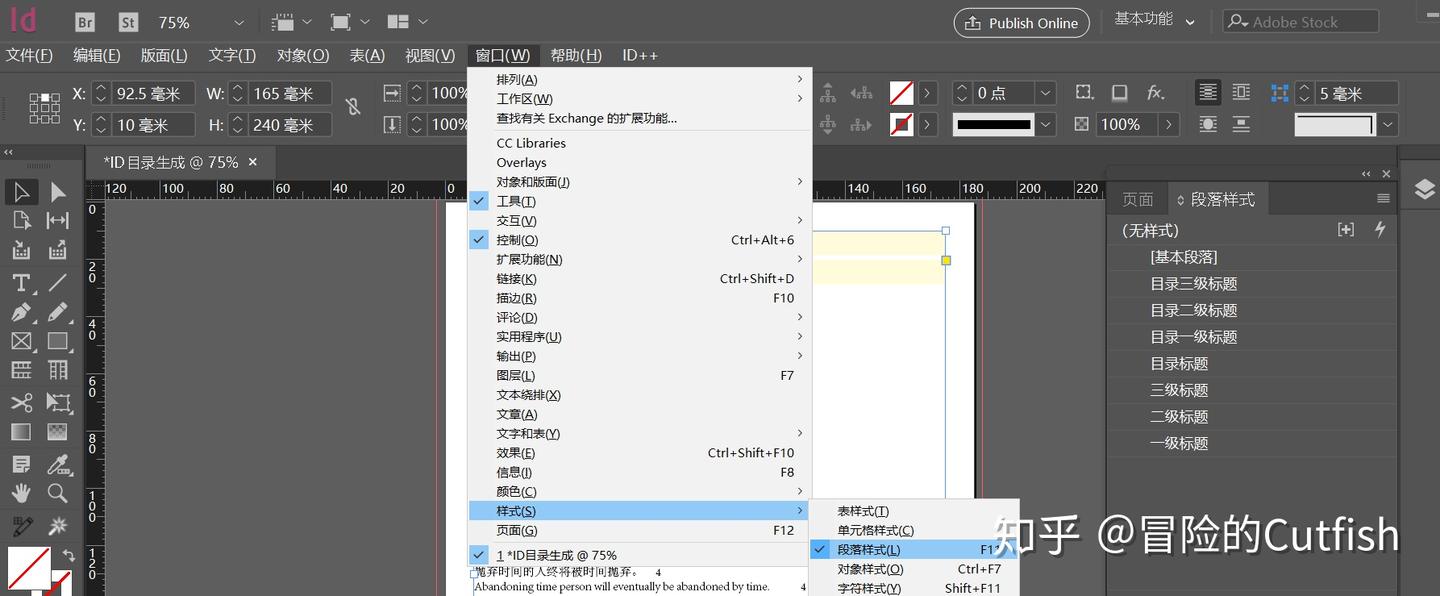Select the Eyedropper tool
The height and width of the screenshot is (596, 1440).
pyautogui.click(x=57, y=463)
